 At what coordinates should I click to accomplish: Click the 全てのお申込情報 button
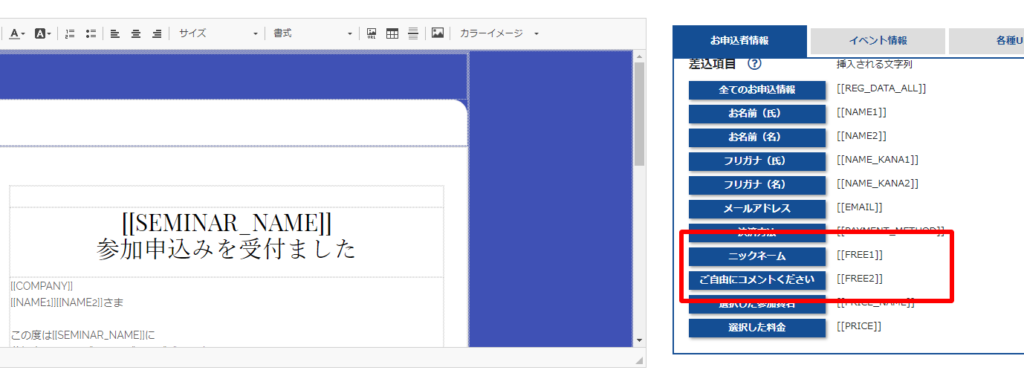757,90
